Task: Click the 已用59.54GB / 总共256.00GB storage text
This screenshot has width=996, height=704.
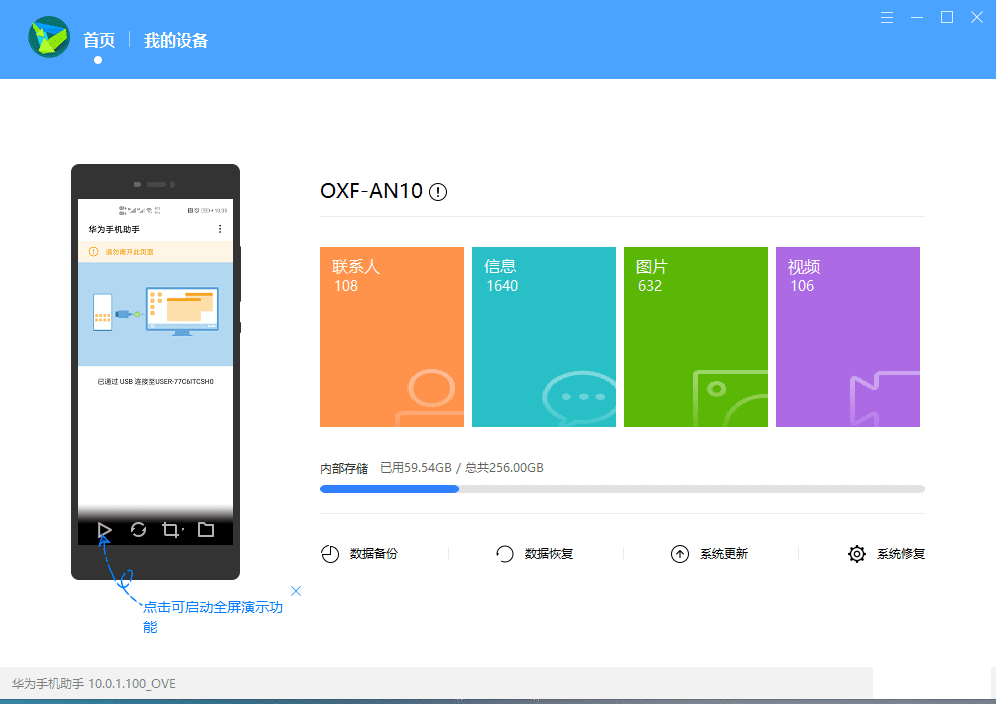Action: point(462,468)
